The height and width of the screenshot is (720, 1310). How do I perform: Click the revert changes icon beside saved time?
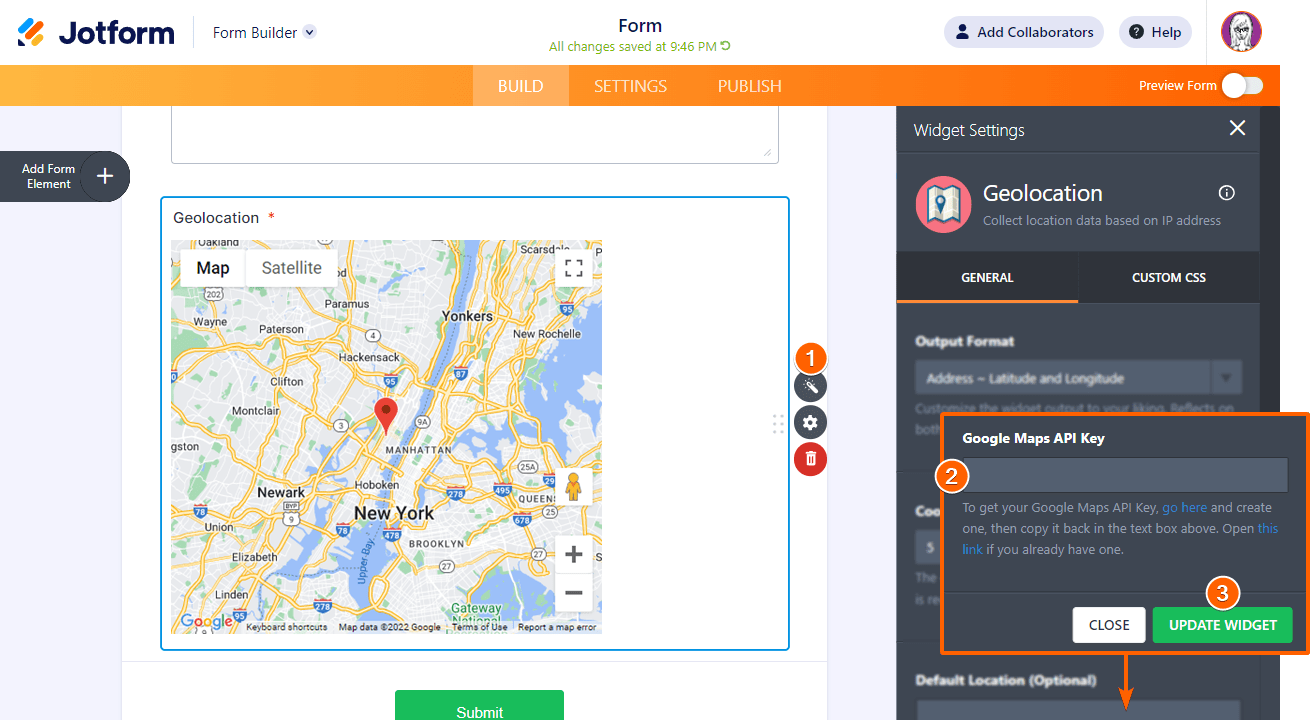pos(725,46)
